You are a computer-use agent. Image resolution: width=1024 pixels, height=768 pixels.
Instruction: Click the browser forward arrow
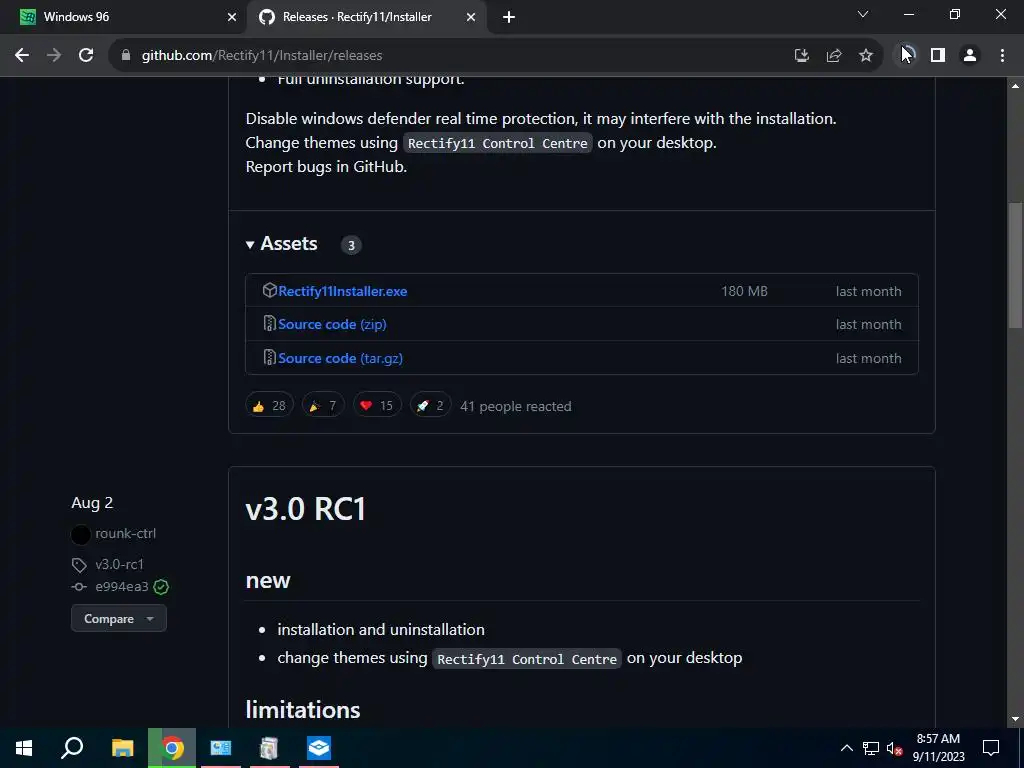(54, 56)
